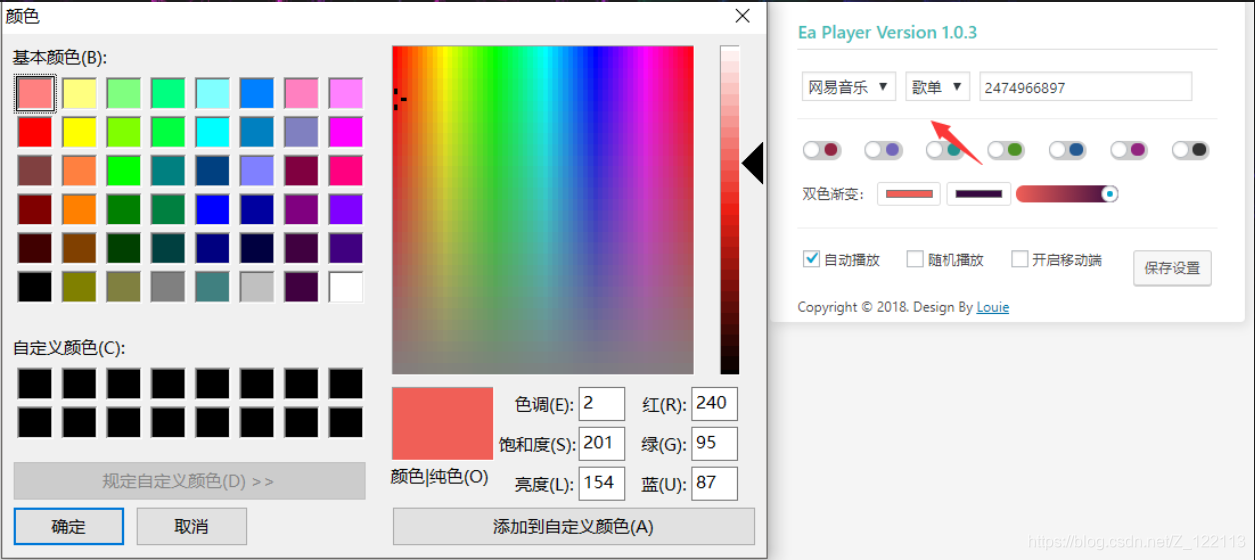Click the 绿(G) green value field
This screenshot has width=1255, height=560.
(715, 443)
